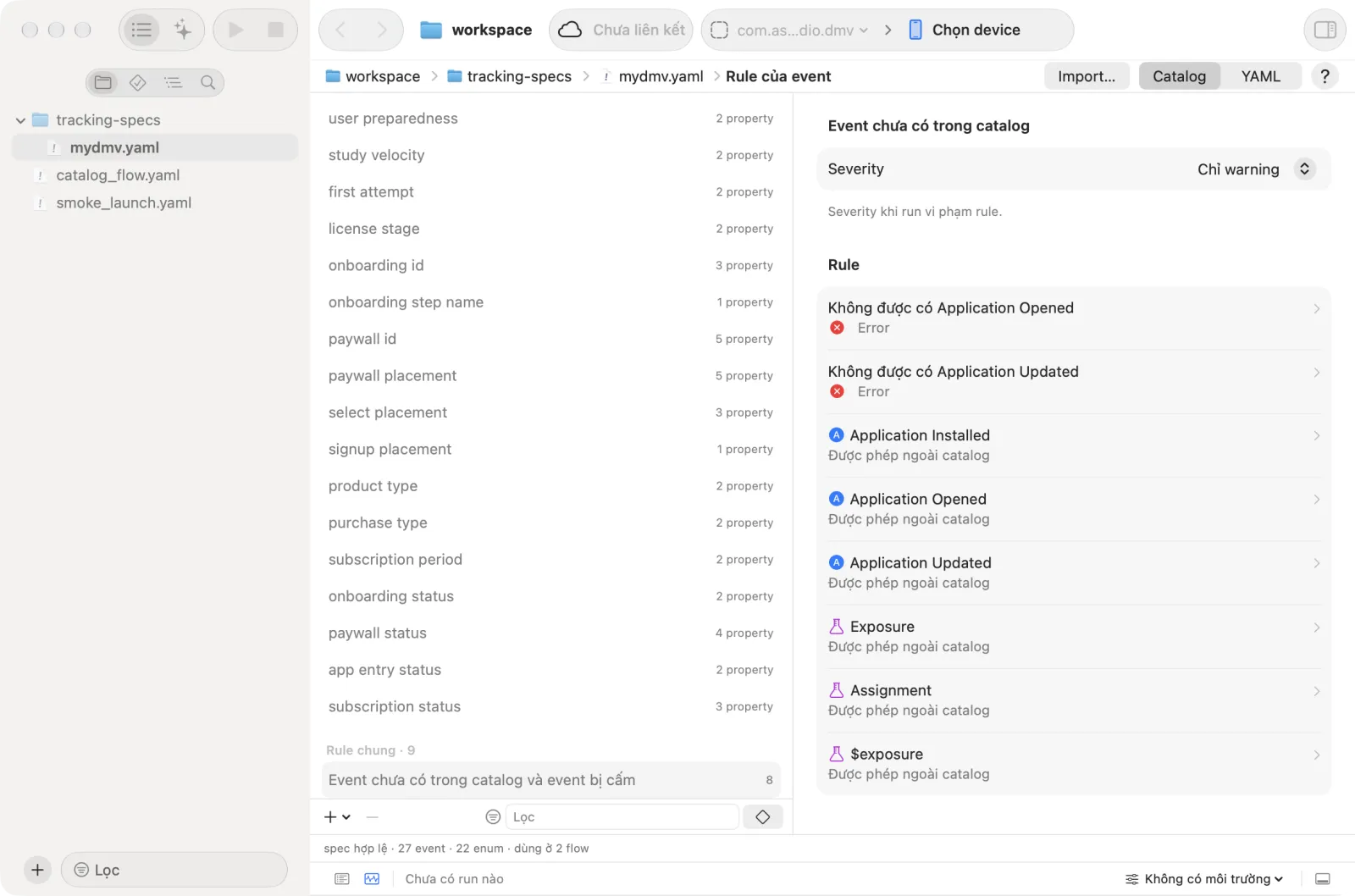Start the run with the play button

point(236,30)
